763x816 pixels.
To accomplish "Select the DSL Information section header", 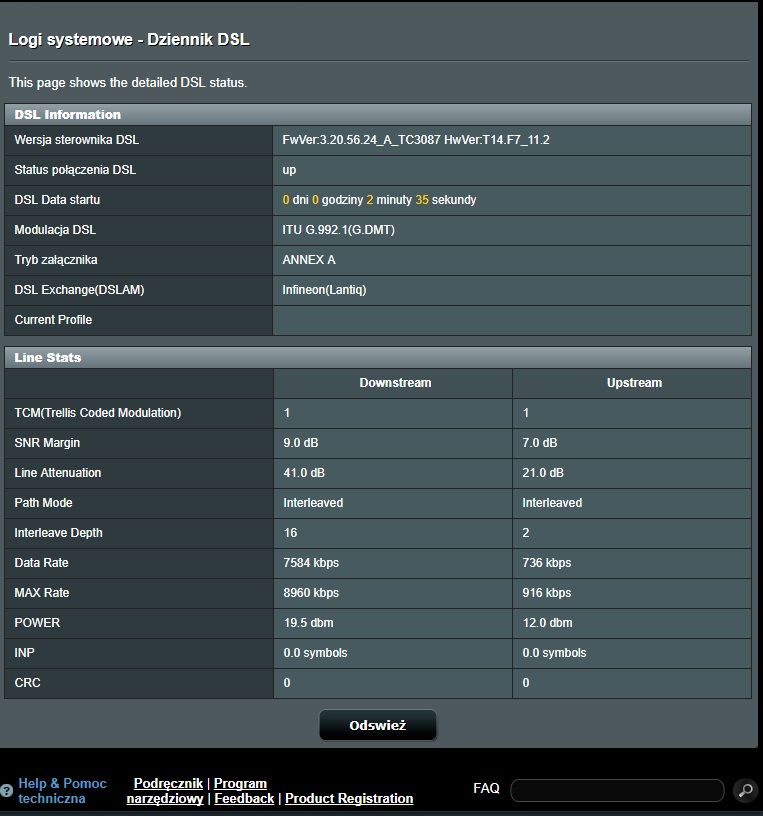I will pos(68,115).
